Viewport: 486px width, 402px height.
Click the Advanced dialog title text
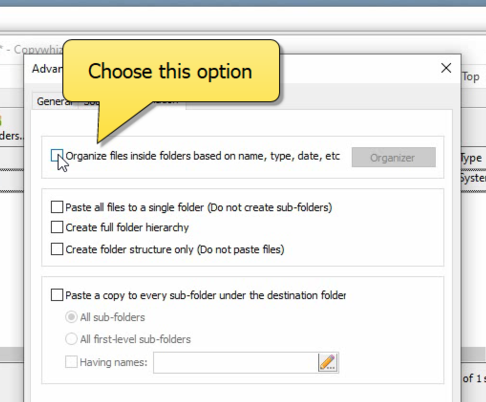point(47,69)
